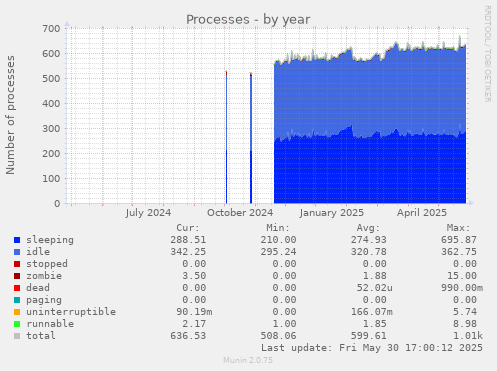Click total max value 1.01k
This screenshot has width=497, height=371.
468,336
